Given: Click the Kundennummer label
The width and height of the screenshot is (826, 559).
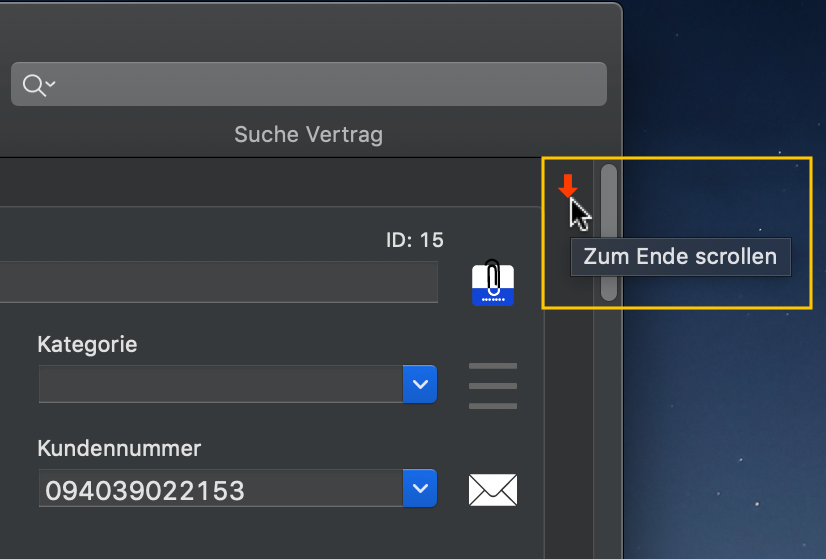Looking at the screenshot, I should pyautogui.click(x=119, y=448).
